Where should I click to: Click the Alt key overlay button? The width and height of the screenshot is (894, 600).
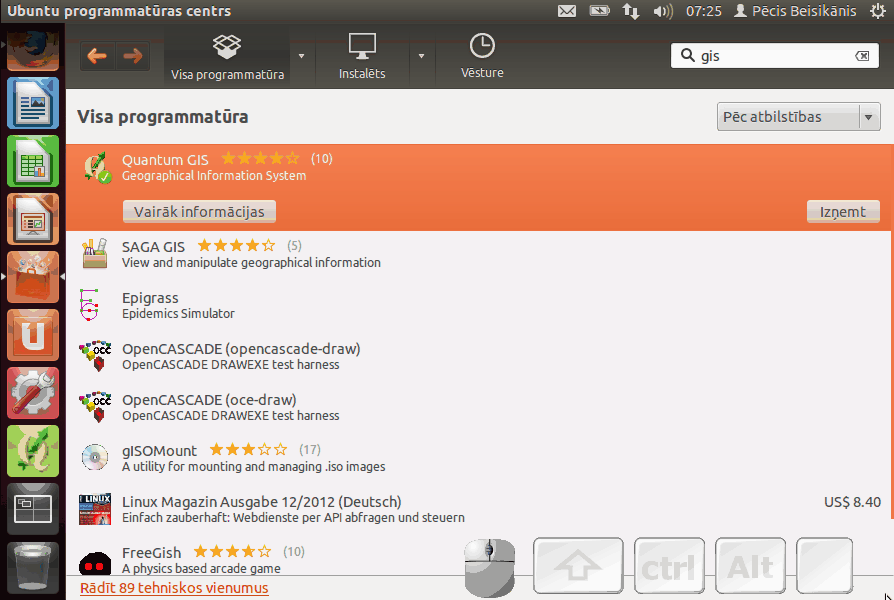click(x=750, y=566)
